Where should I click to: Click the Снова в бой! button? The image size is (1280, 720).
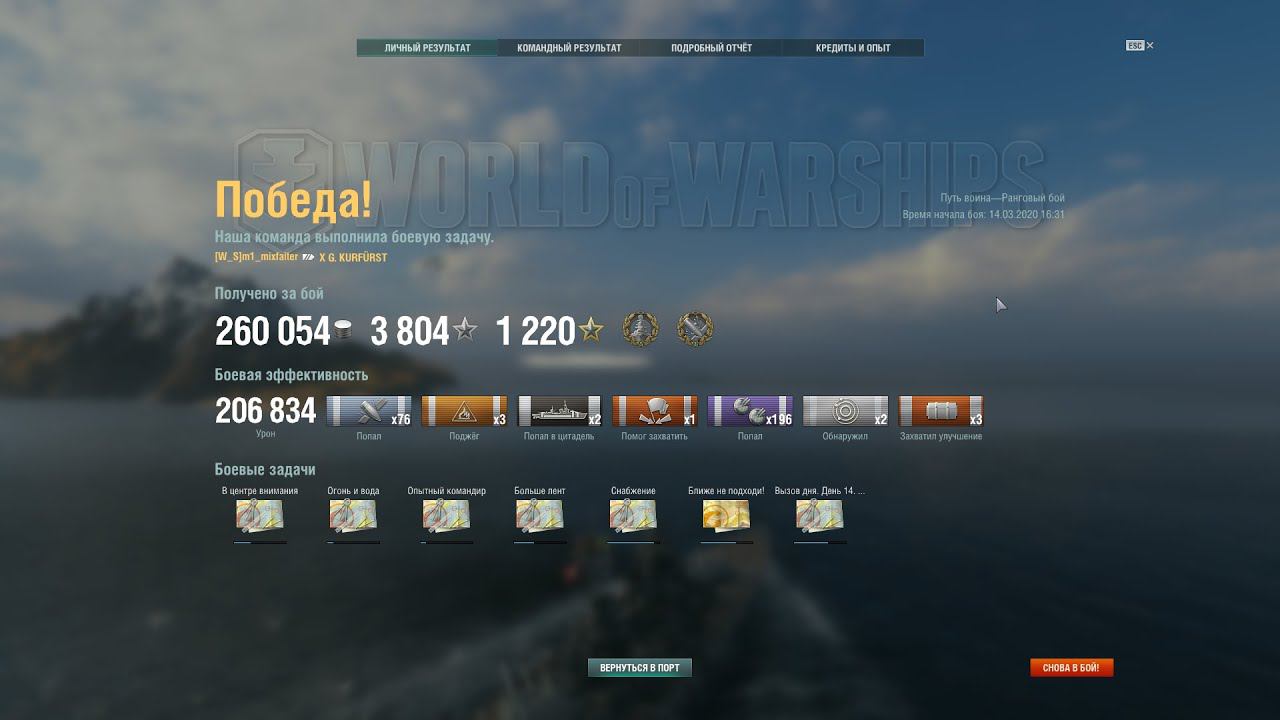(x=1072, y=667)
